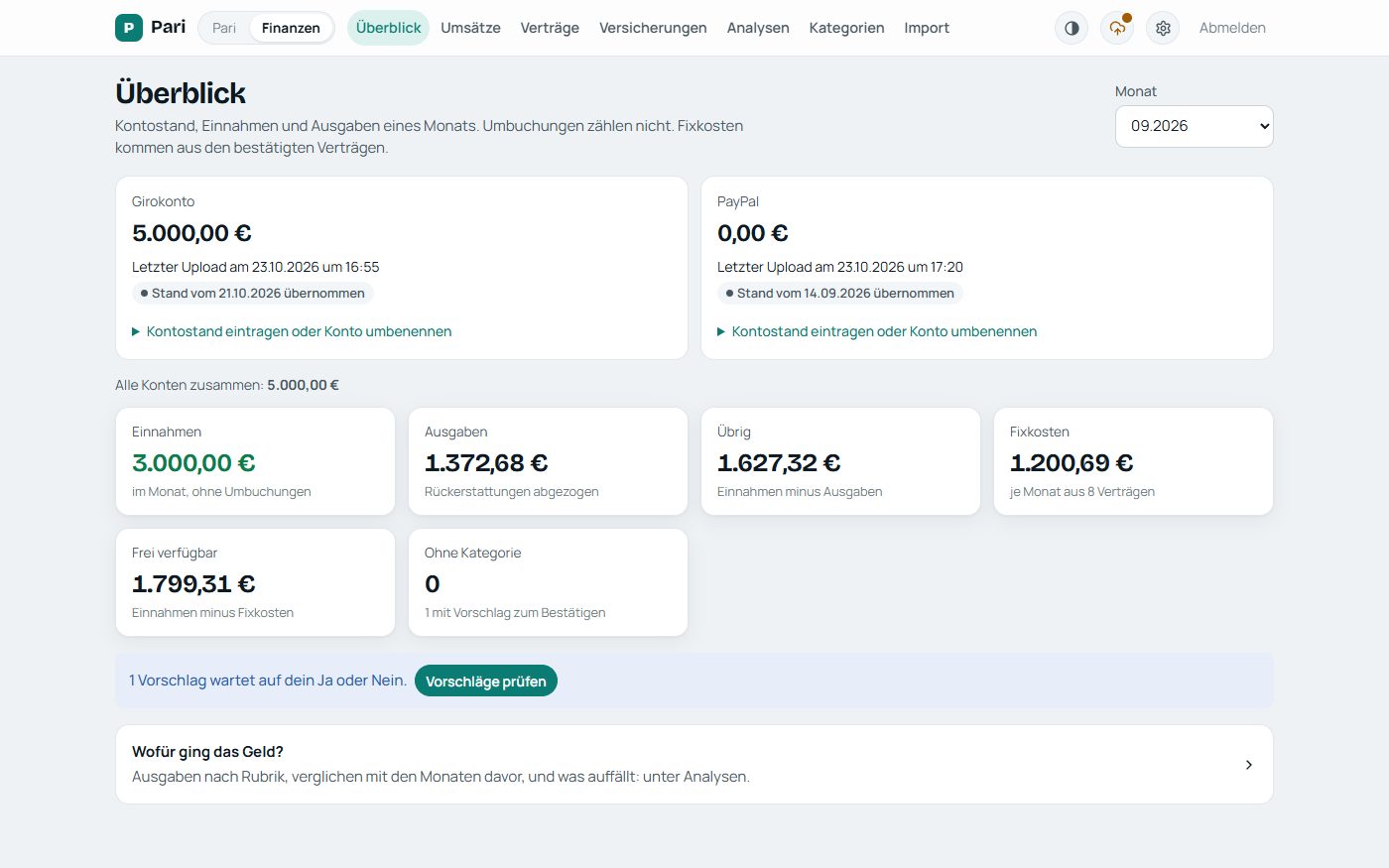Click 'Stand vom 14.09.2026 übernommen' badge
Viewport: 1389px width, 868px height.
840,293
